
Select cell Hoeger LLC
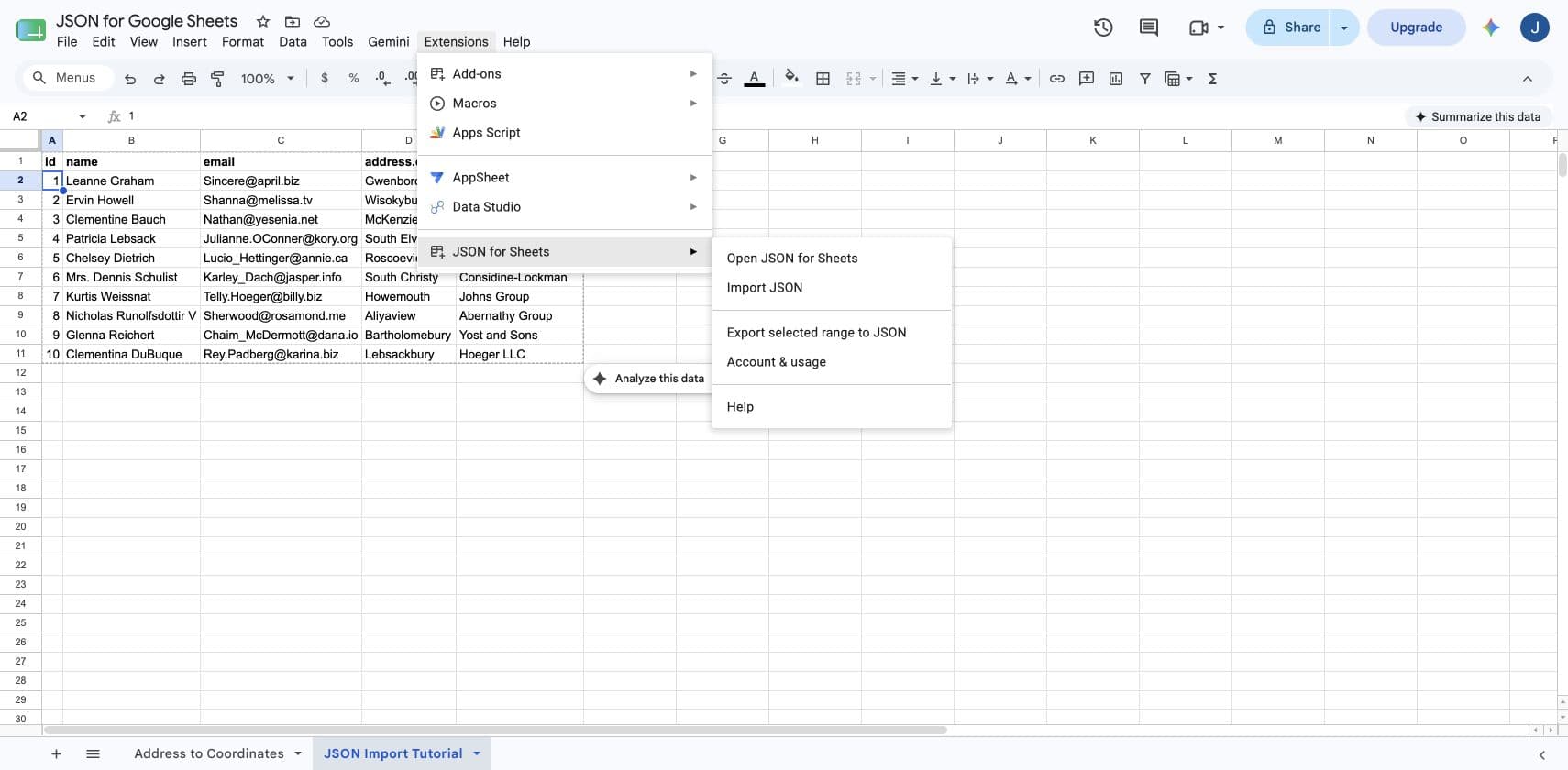pyautogui.click(x=519, y=354)
